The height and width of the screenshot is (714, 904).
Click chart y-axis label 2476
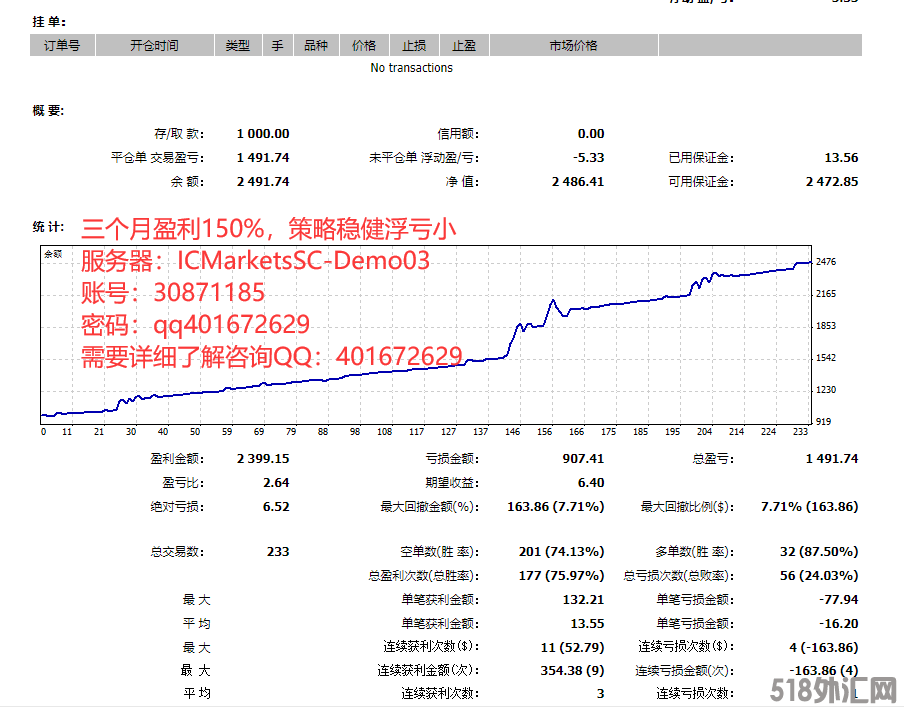tap(826, 262)
